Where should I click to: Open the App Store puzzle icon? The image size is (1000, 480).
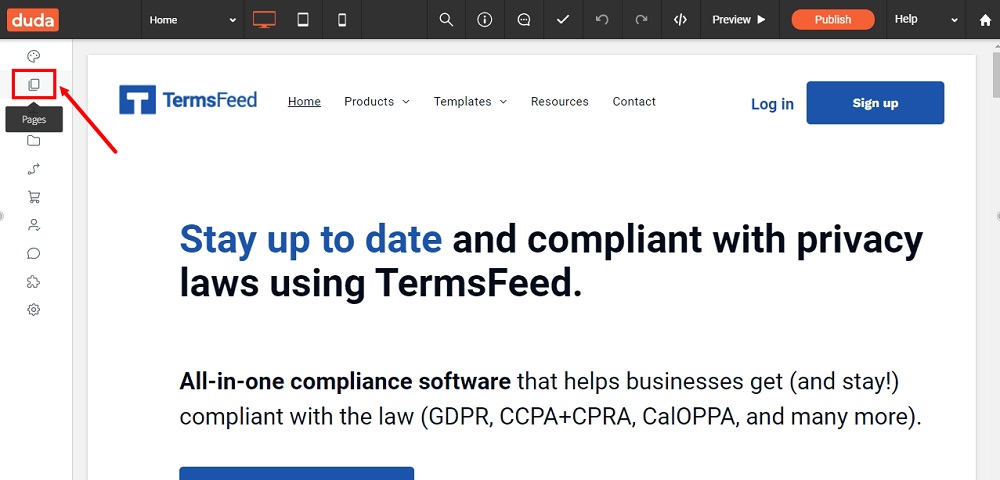(x=34, y=282)
